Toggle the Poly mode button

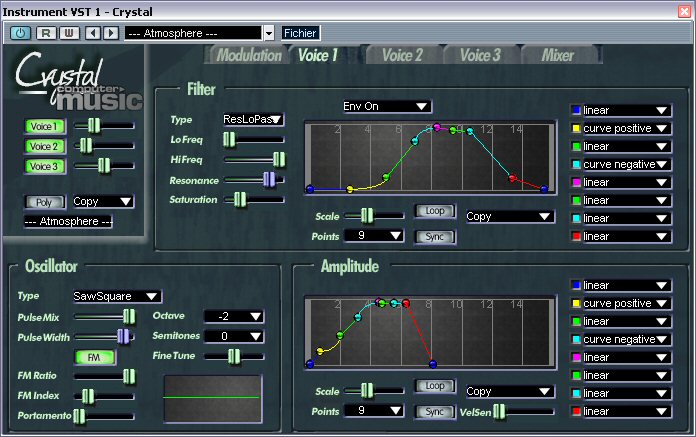point(44,202)
